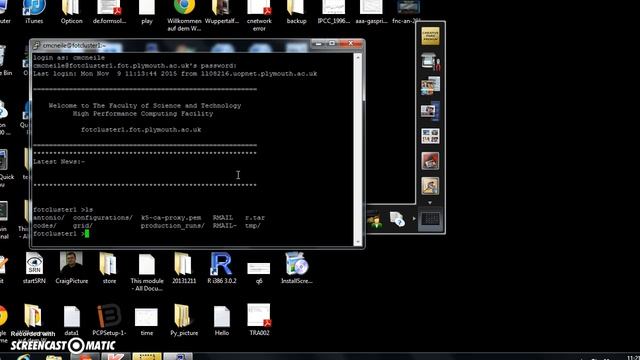Click the red photo print gadget icon

point(430,161)
